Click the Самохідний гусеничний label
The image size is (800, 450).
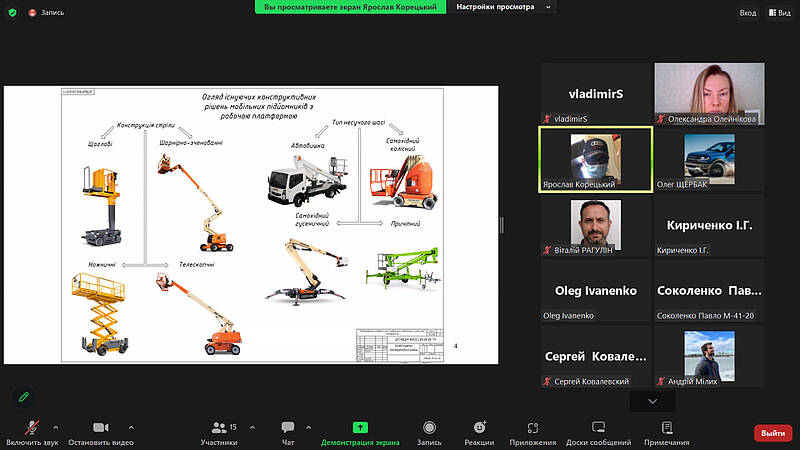[x=312, y=219]
